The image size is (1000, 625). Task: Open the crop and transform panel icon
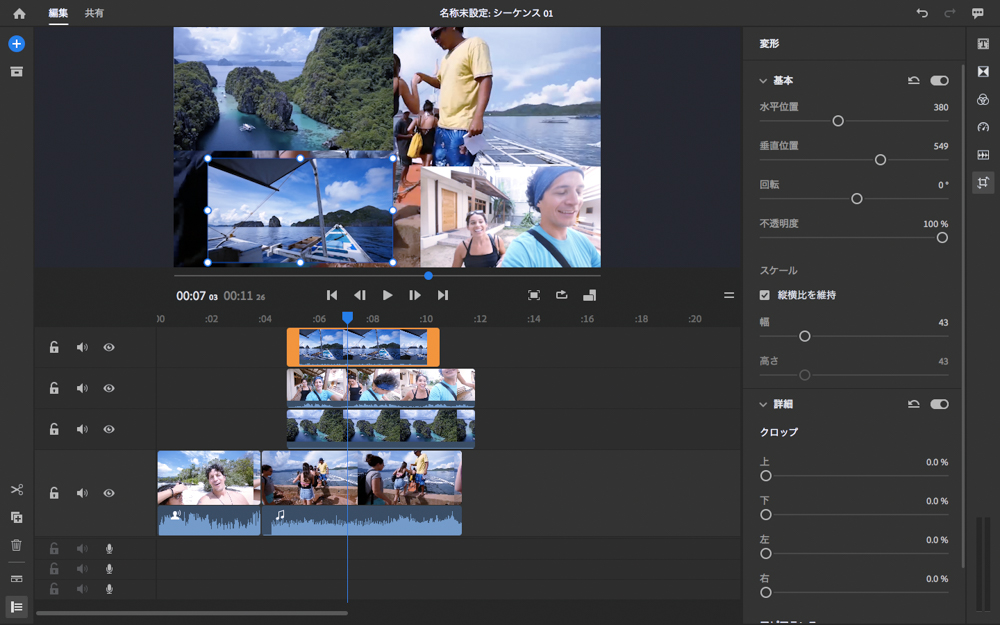(x=983, y=183)
